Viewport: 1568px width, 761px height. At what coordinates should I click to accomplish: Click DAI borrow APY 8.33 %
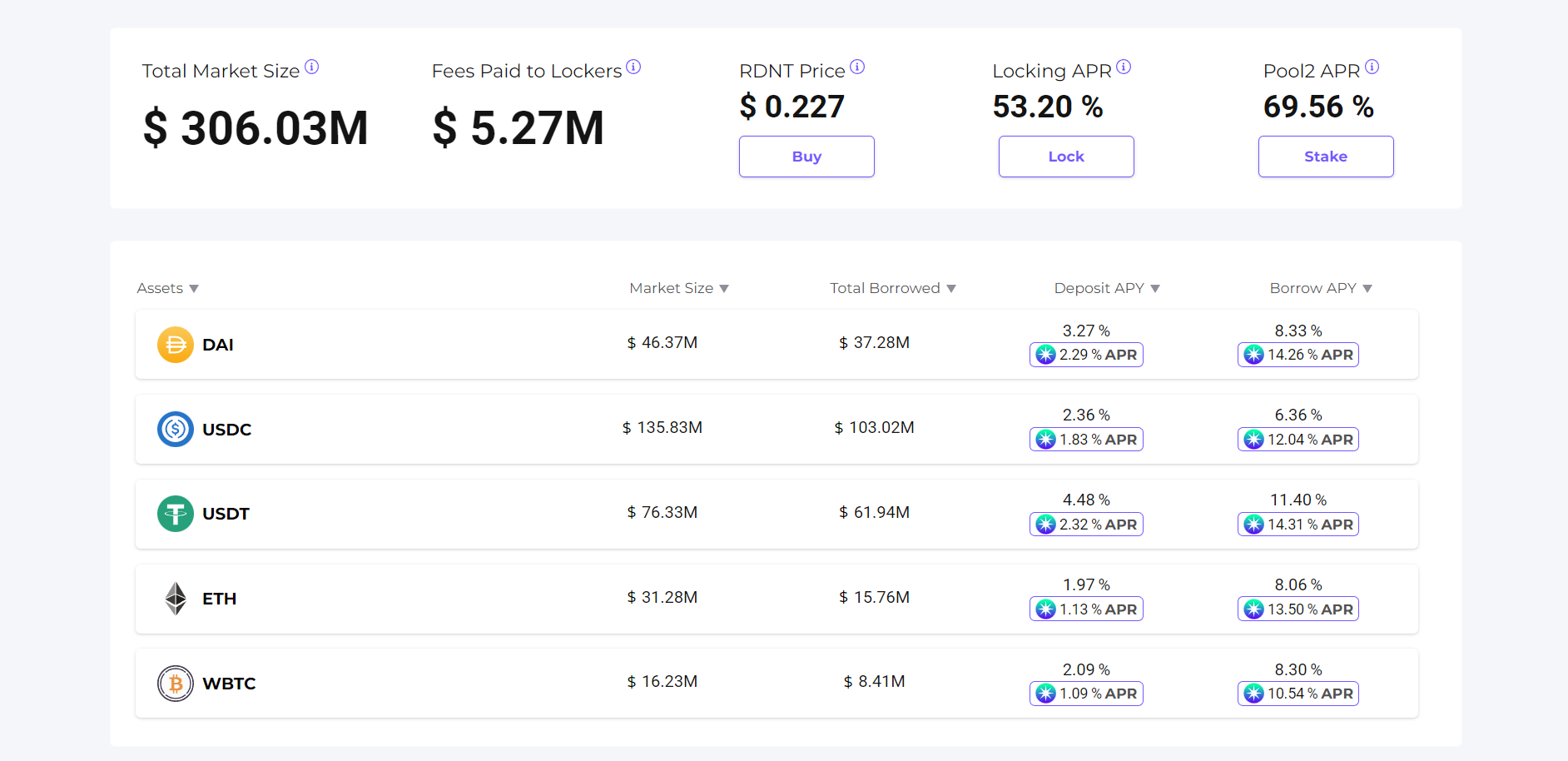(1298, 331)
